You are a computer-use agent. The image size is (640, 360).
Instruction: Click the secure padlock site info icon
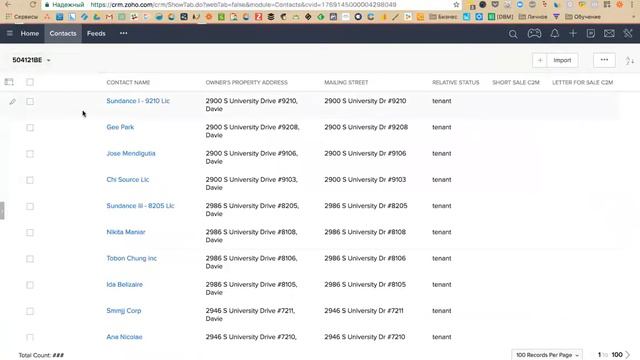click(47, 5)
